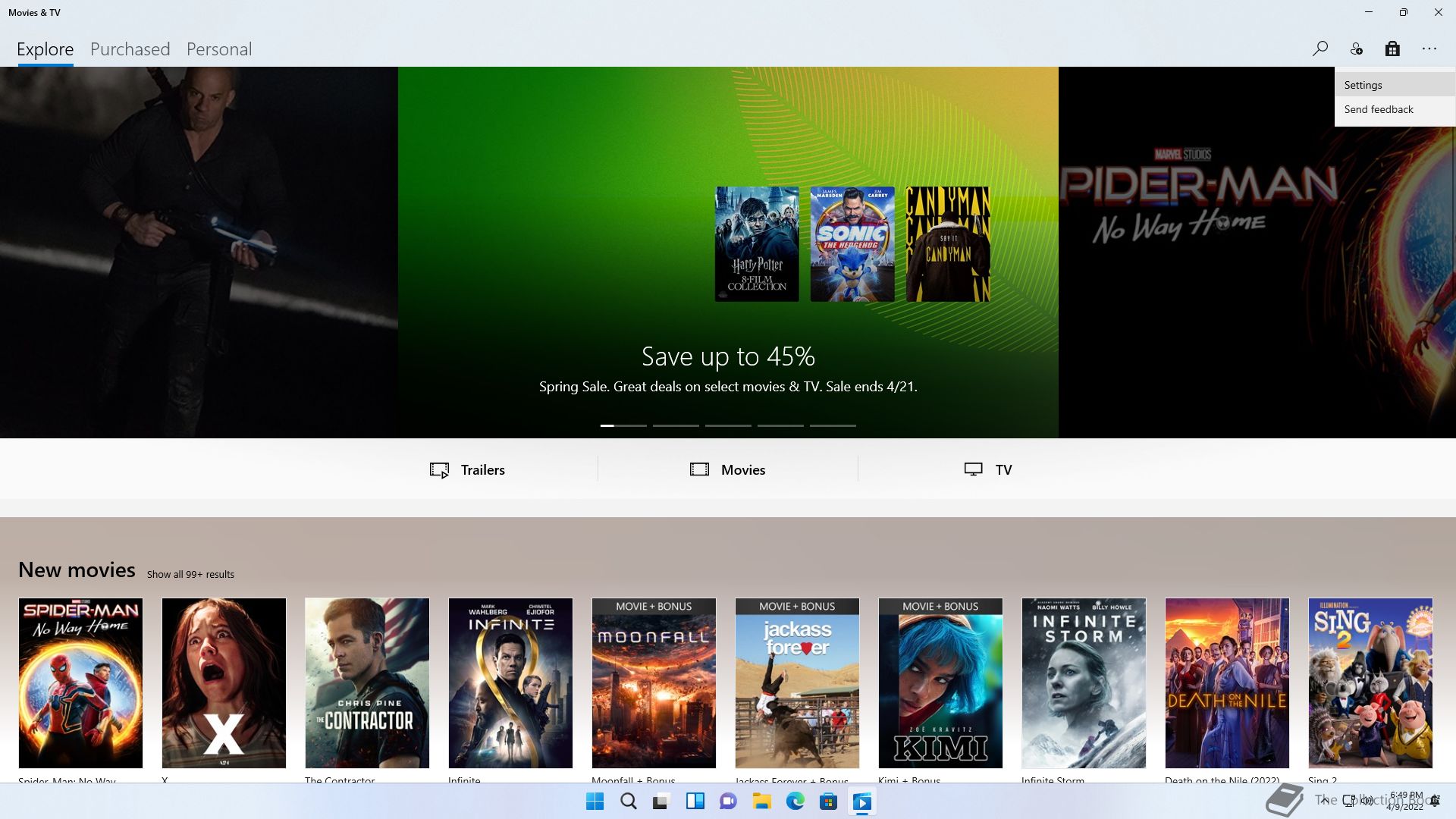
Task: Click the Trailers screen icon
Action: point(439,470)
